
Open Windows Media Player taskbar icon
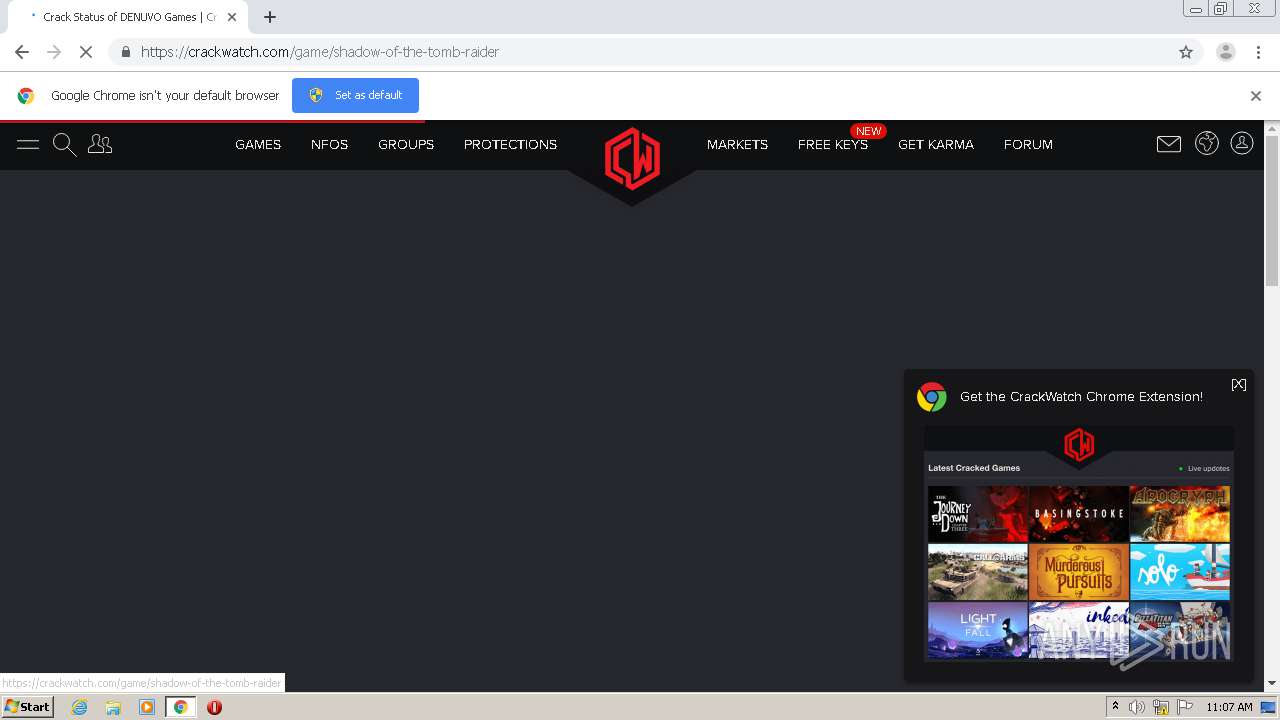147,707
